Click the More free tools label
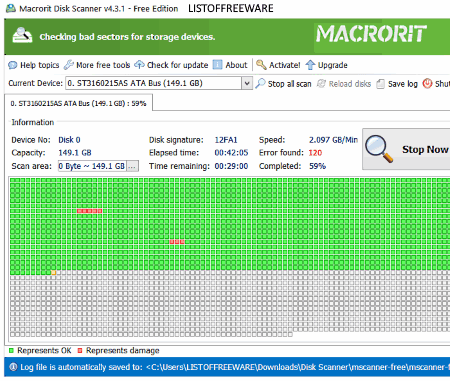This screenshot has height=381, width=450. tap(103, 65)
